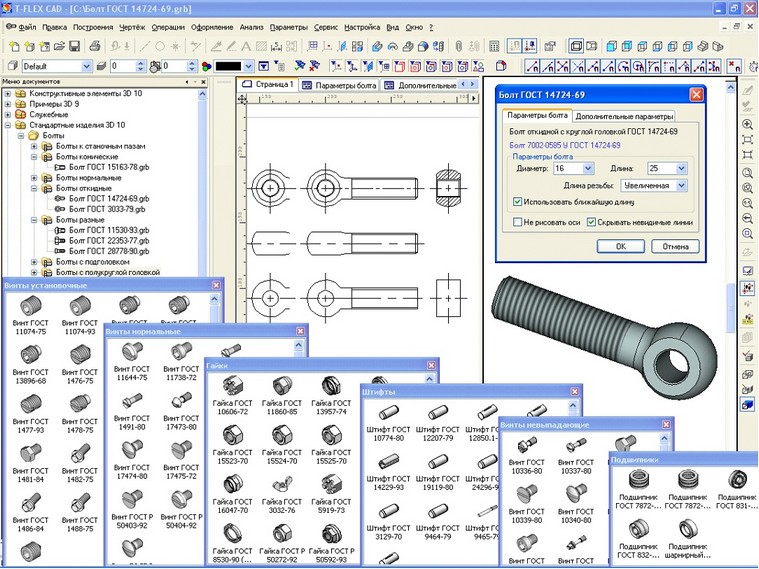Select Подшипник шарнирный icon
This screenshot has height=569, width=759.
point(687,529)
